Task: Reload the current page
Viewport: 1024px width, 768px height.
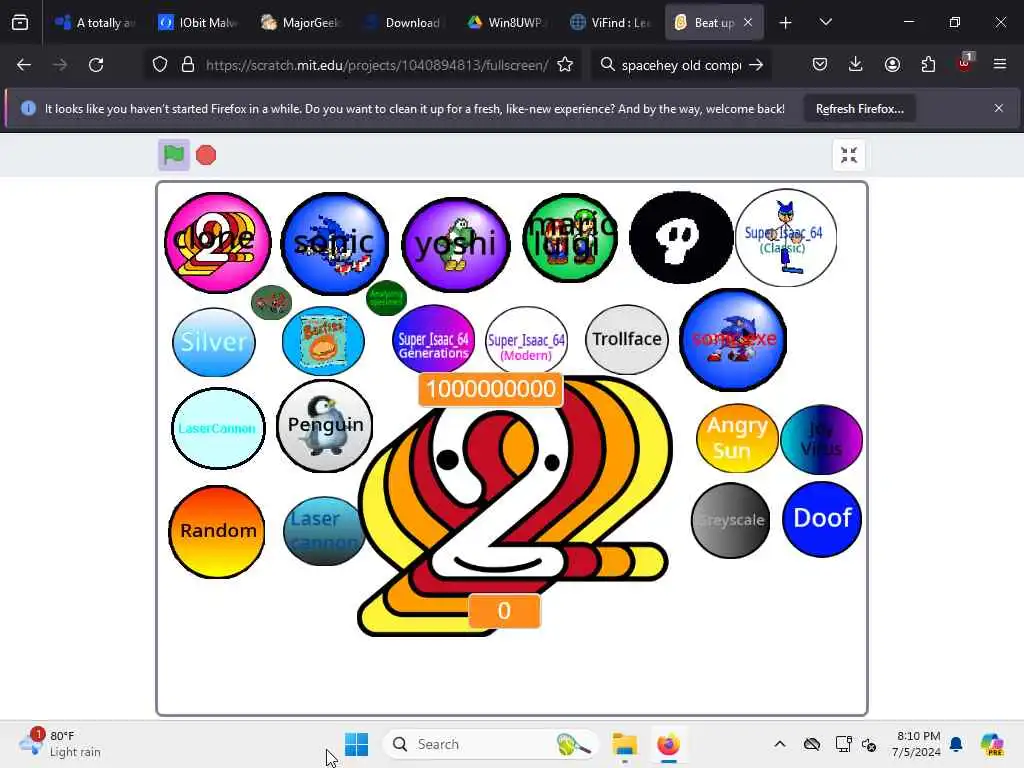Action: click(96, 65)
